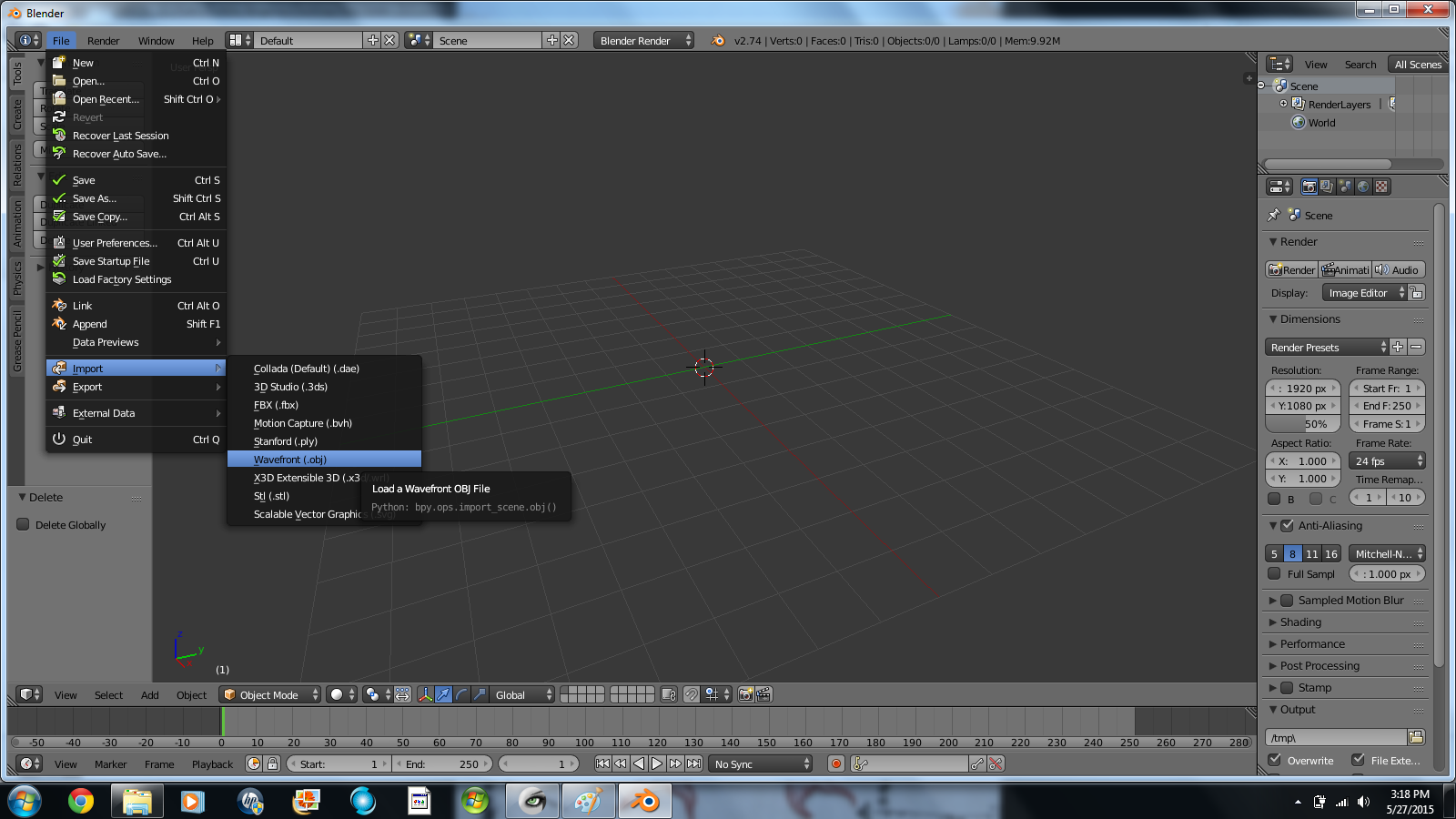This screenshot has width=1456, height=819.
Task: Open viewport shading sphere selector
Action: tap(342, 694)
